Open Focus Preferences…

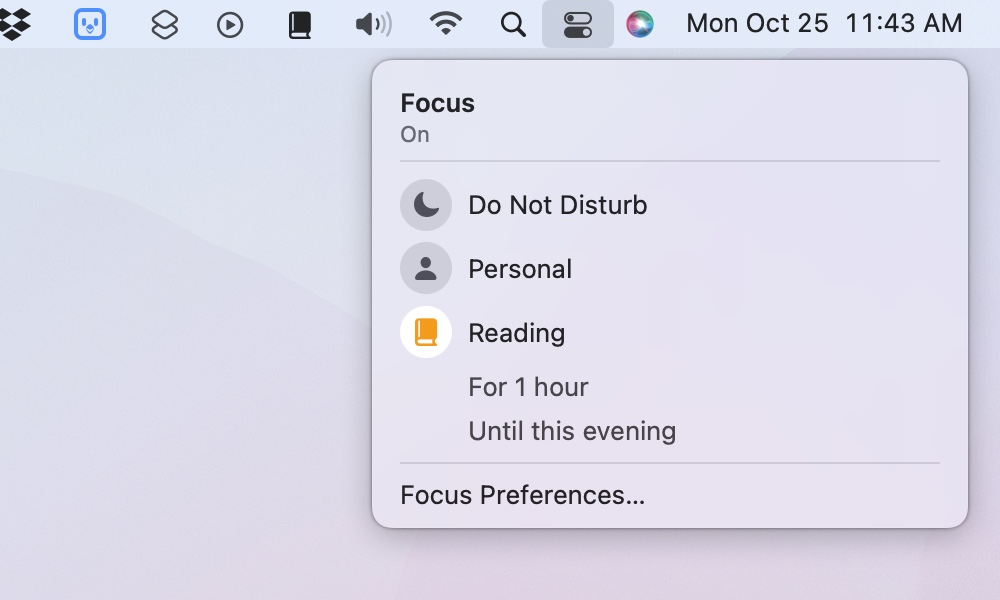(522, 495)
